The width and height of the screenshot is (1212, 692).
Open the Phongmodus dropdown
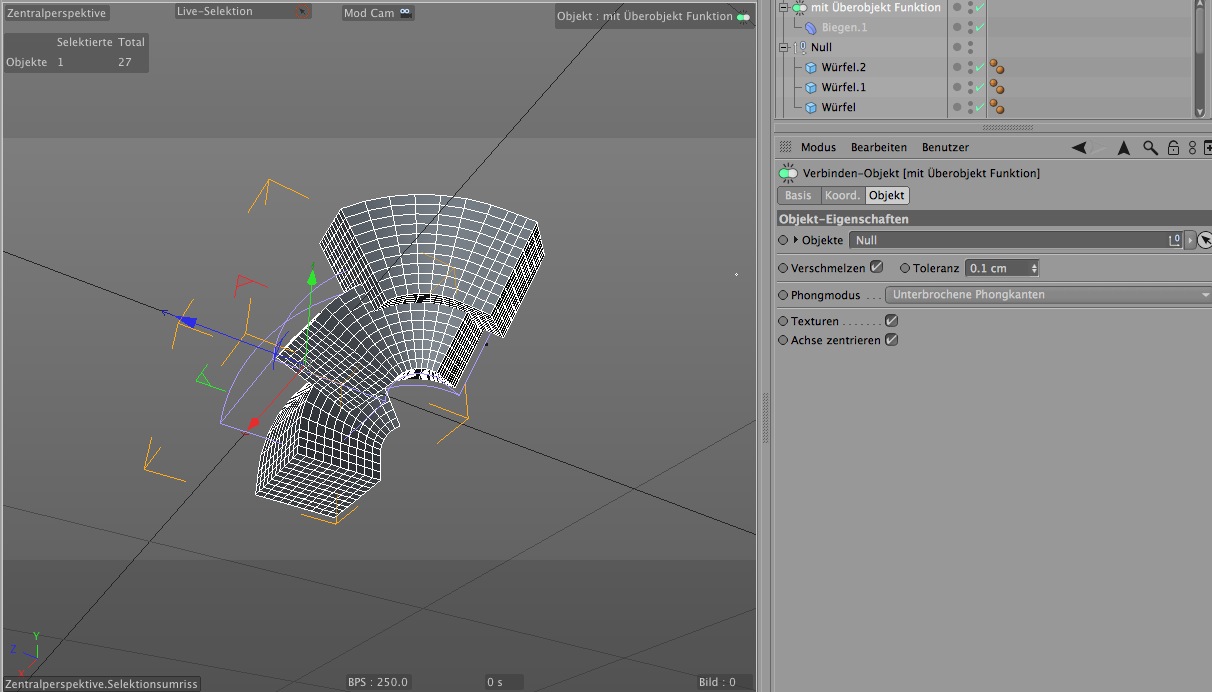tap(1047, 295)
